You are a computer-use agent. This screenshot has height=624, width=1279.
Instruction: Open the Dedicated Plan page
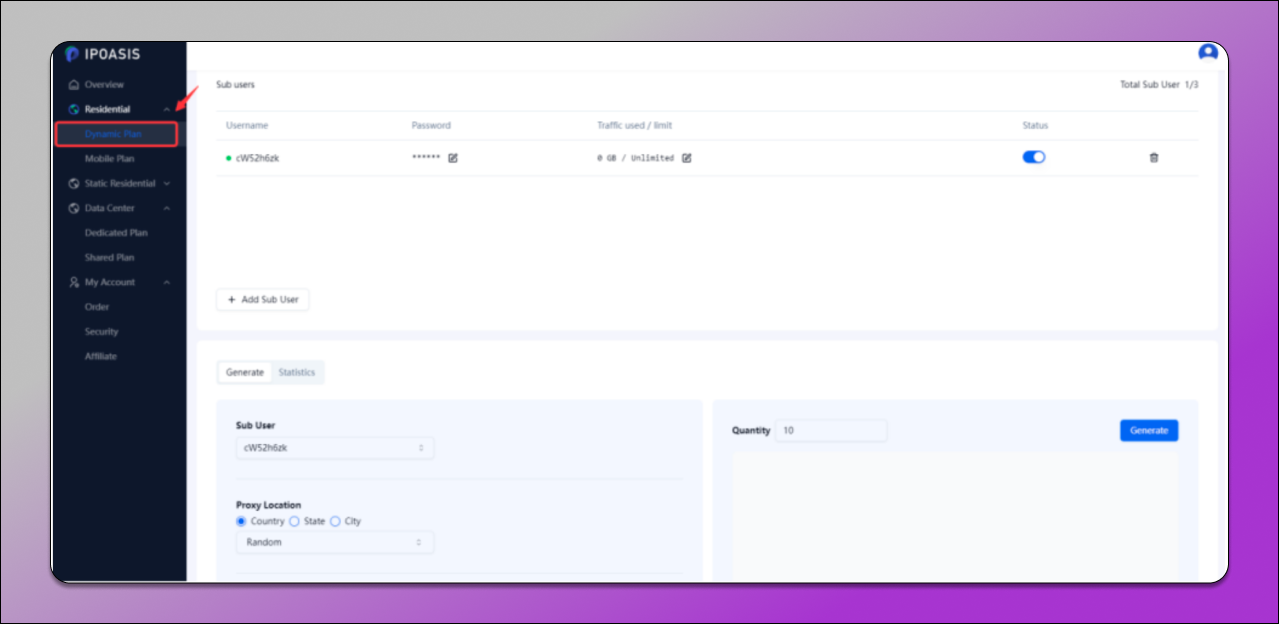[116, 233]
